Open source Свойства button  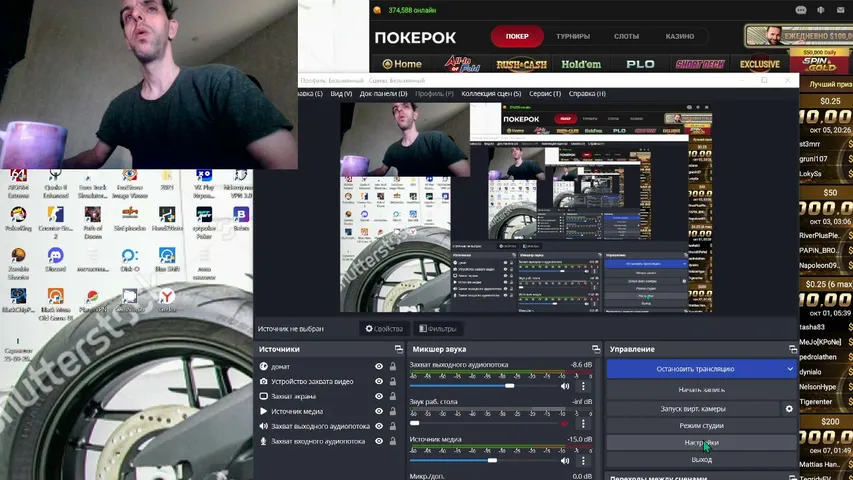[x=384, y=329]
